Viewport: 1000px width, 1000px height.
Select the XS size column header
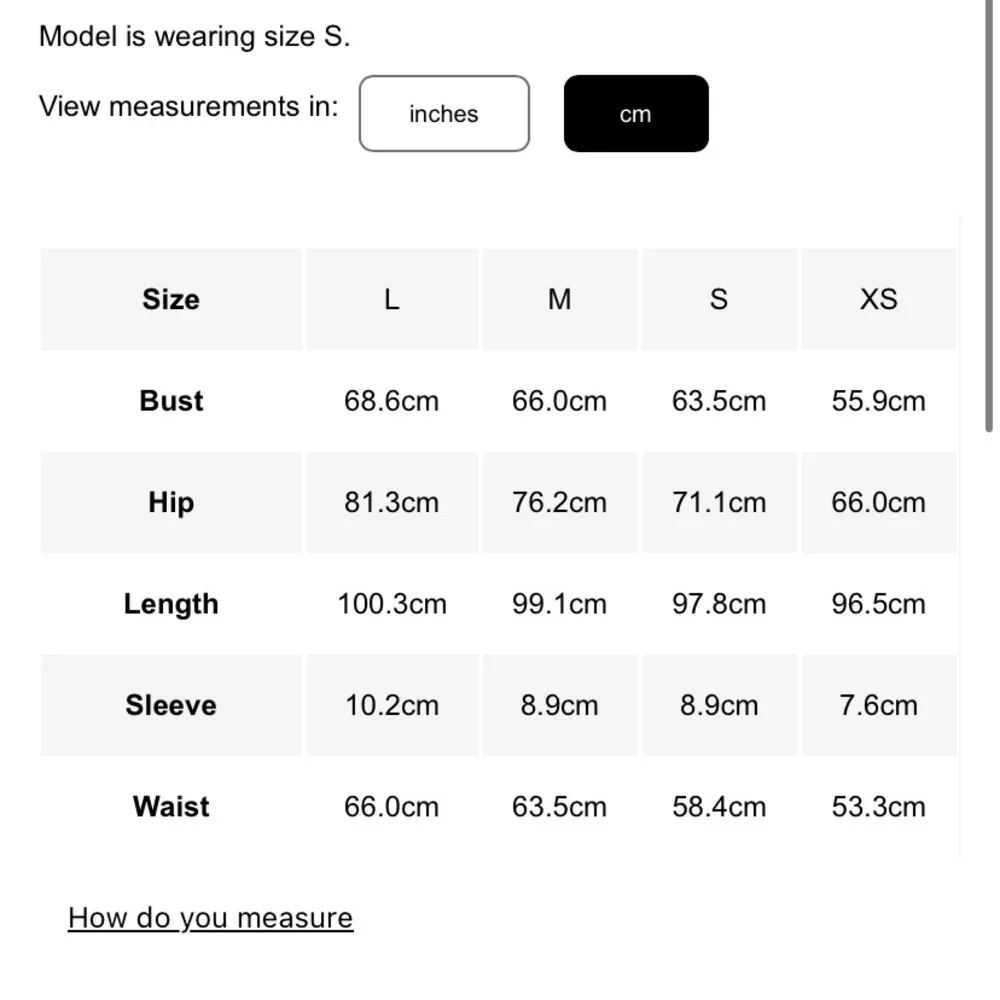879,299
